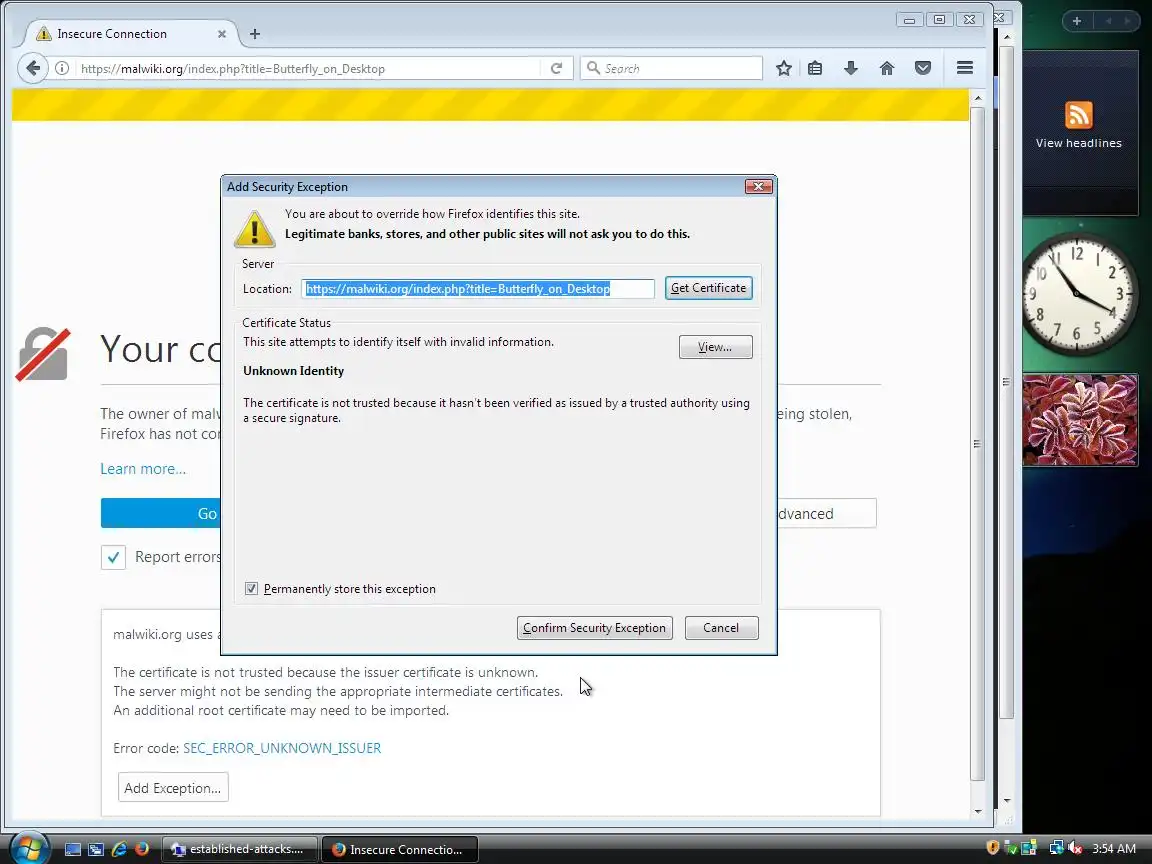Show bookmarks list icon in toolbar

(815, 68)
